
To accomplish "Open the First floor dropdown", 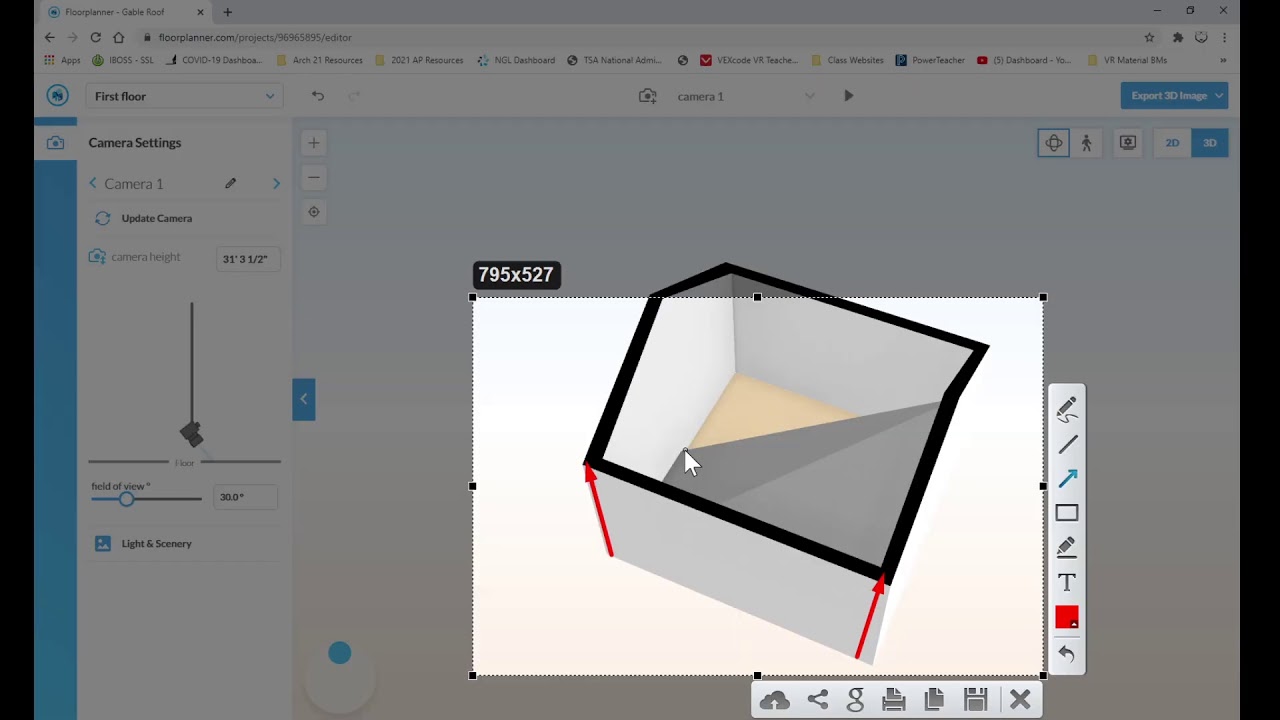I will 184,96.
